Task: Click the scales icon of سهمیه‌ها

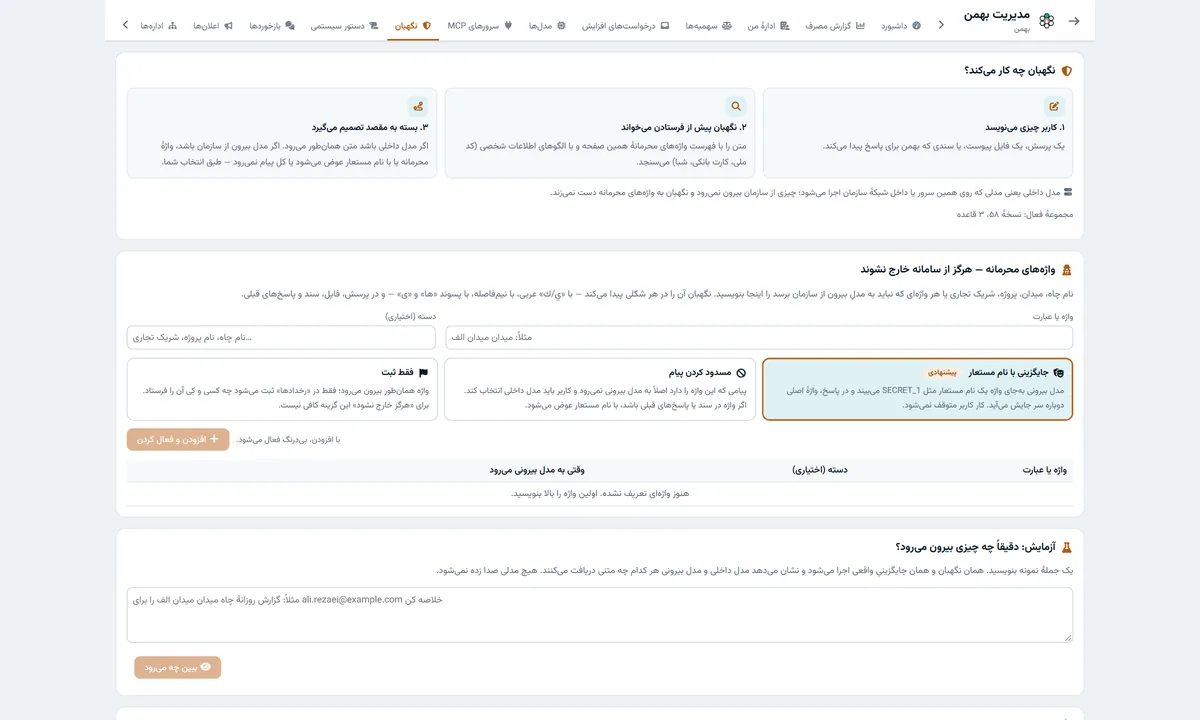Action: pos(727,25)
